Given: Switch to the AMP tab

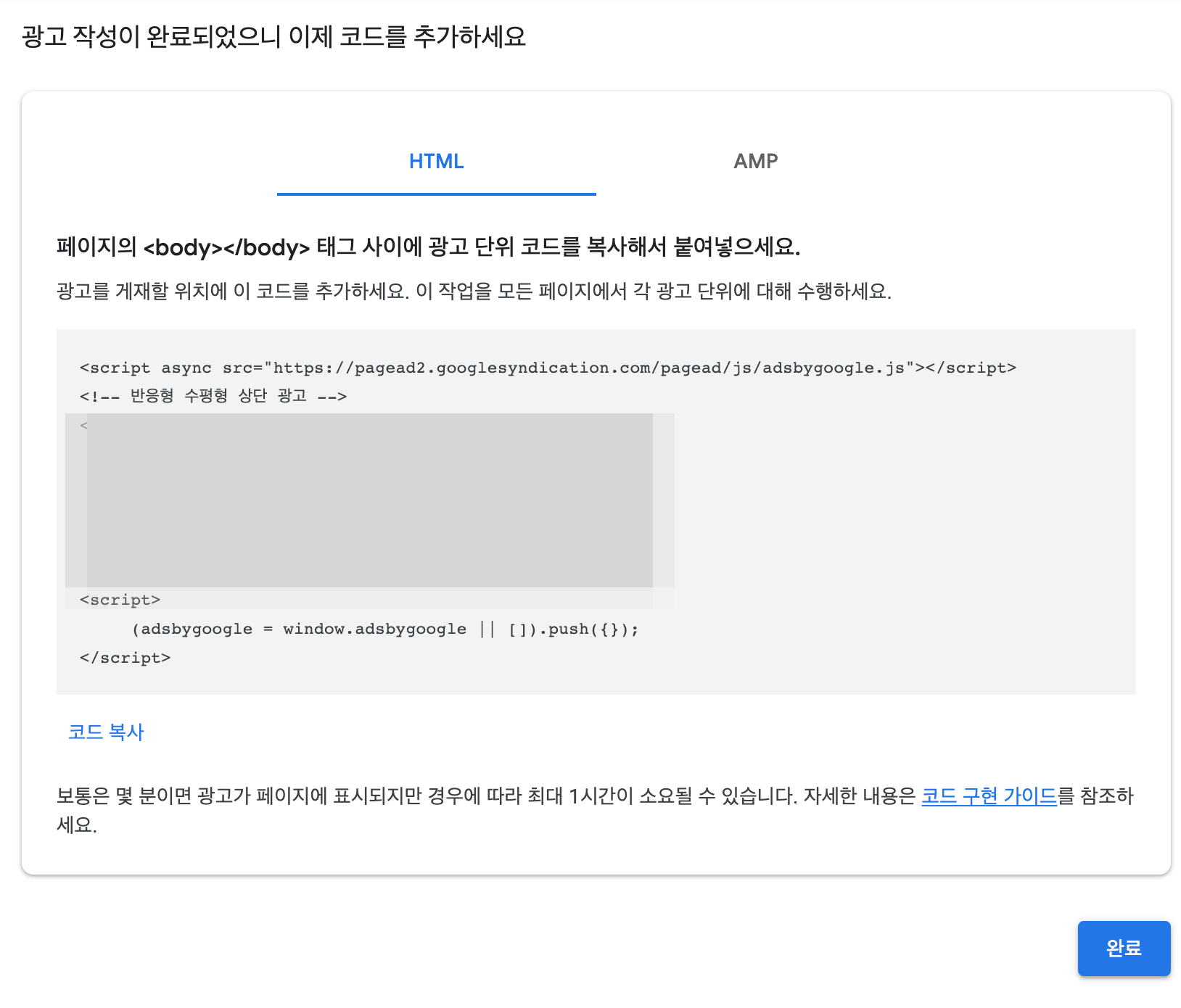Looking at the screenshot, I should [755, 161].
